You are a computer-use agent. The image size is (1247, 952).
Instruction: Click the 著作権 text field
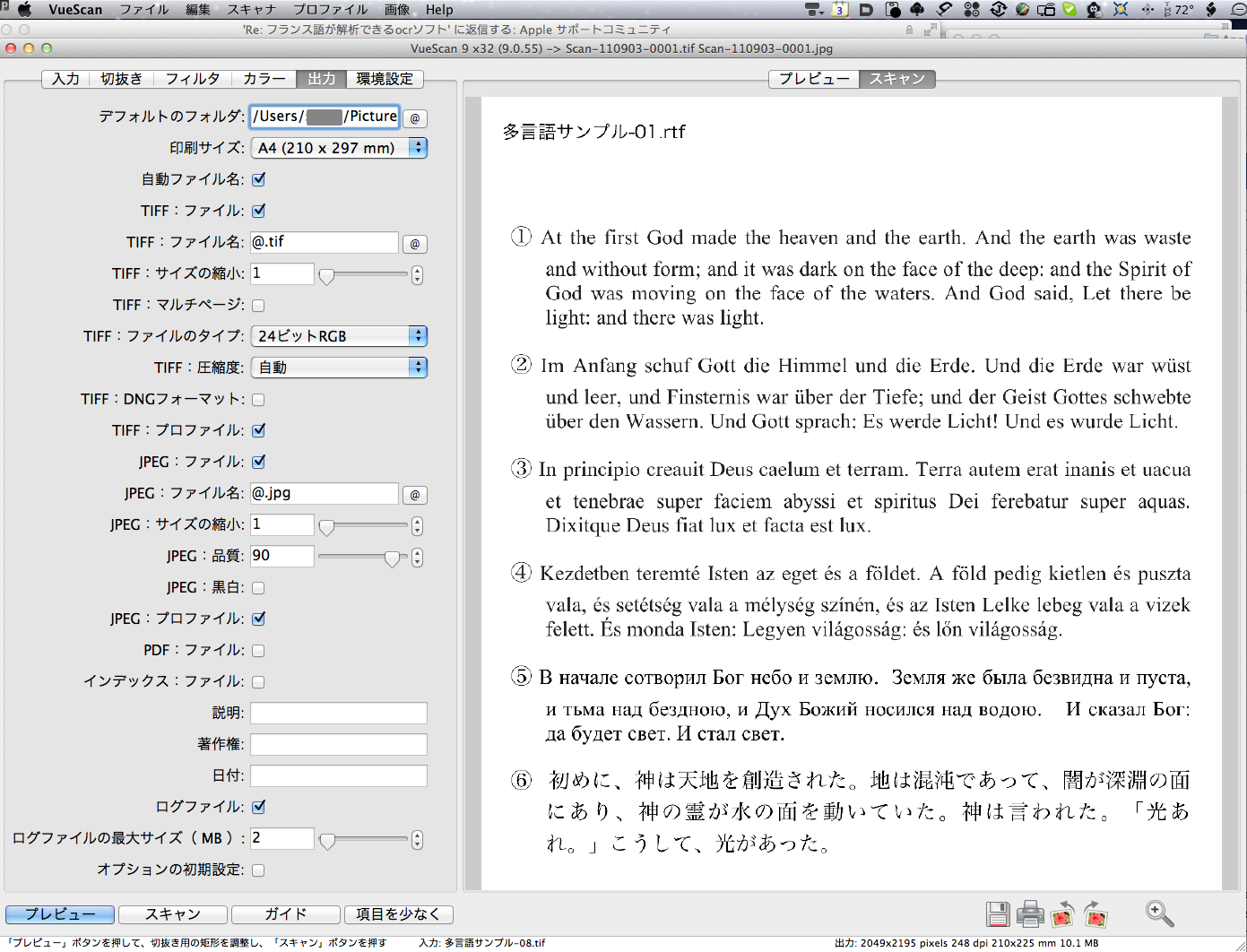click(339, 745)
